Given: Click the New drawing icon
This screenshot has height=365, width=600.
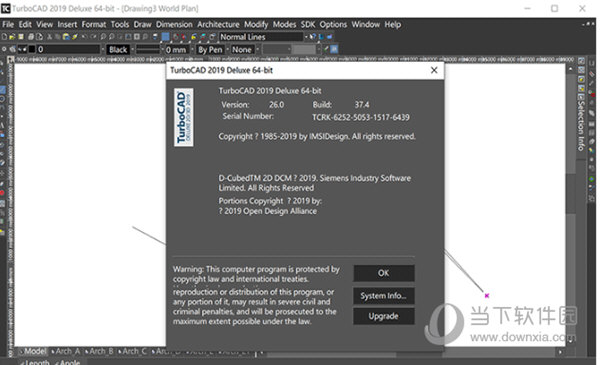Looking at the screenshot, I should [4, 37].
